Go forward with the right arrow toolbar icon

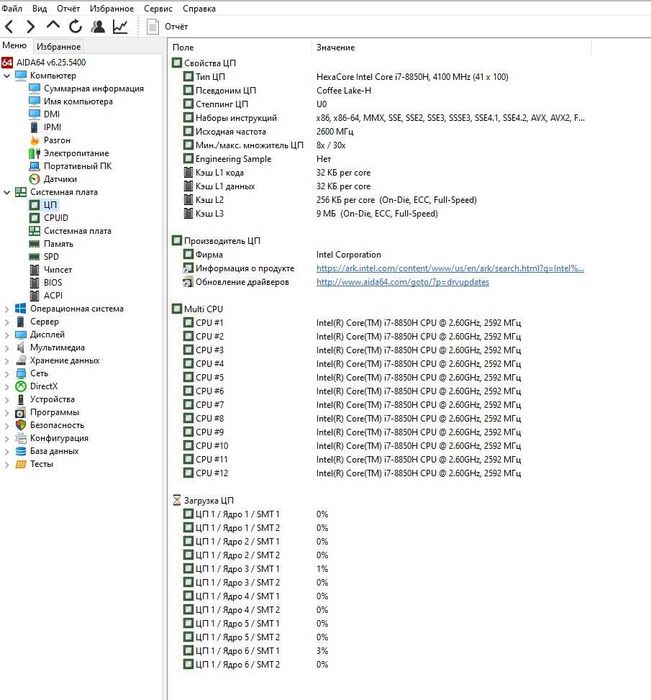click(30, 27)
